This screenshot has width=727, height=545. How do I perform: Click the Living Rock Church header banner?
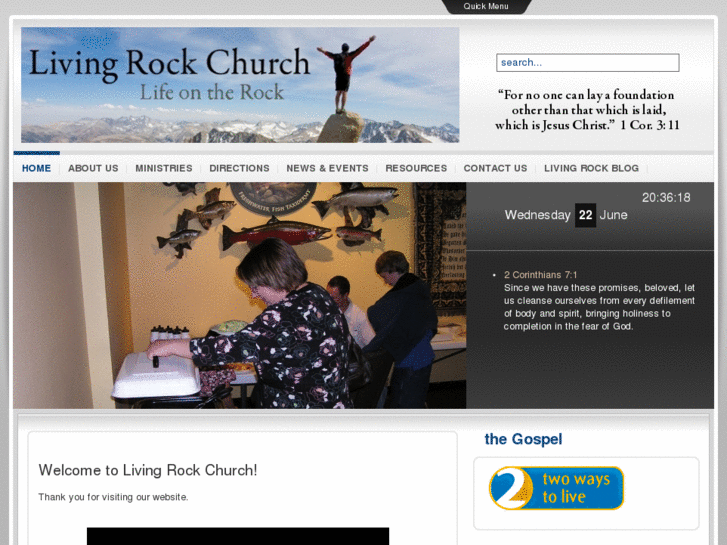[240, 85]
